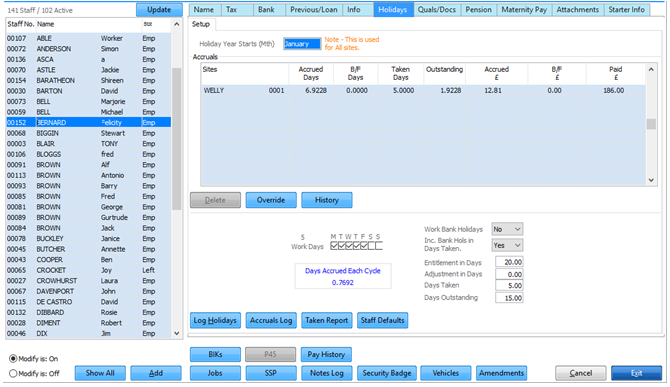Toggle the Friday work day checkbox

pyautogui.click(x=364, y=246)
